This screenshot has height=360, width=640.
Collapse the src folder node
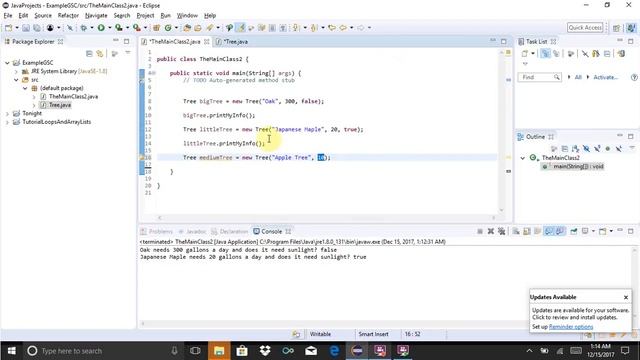point(16,80)
